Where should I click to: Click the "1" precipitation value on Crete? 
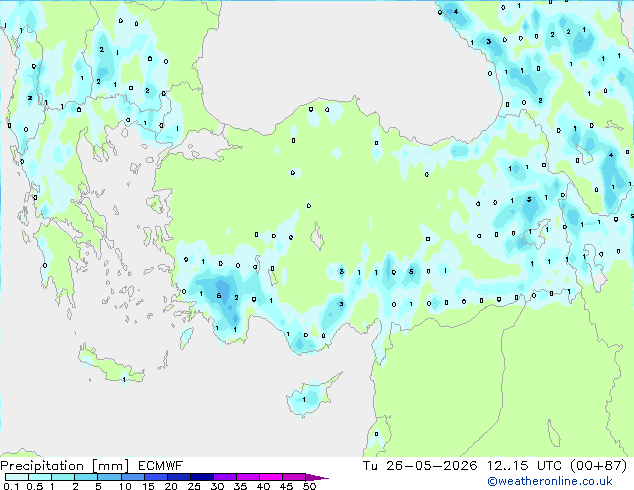tap(124, 379)
